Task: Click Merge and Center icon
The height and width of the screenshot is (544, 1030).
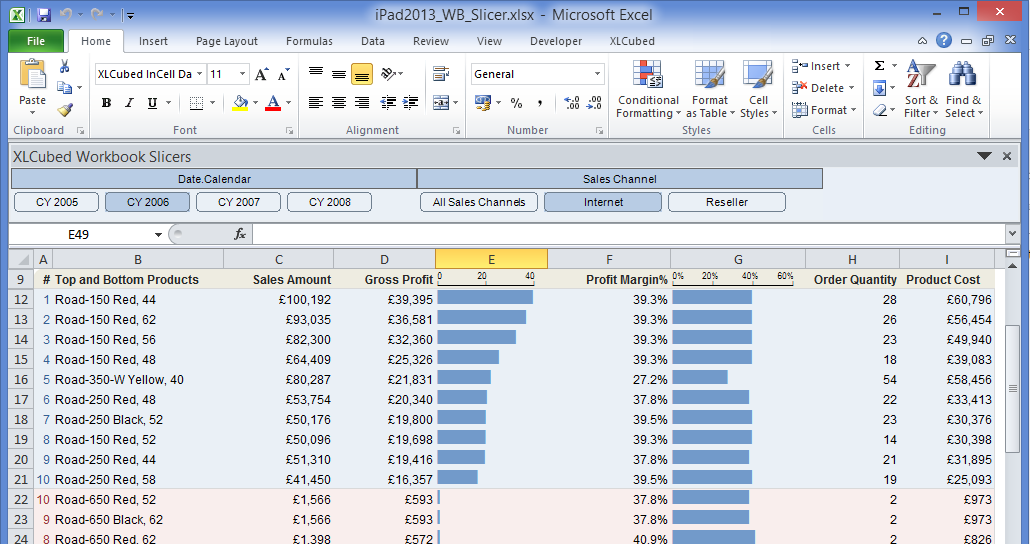Action: pyautogui.click(x=441, y=102)
